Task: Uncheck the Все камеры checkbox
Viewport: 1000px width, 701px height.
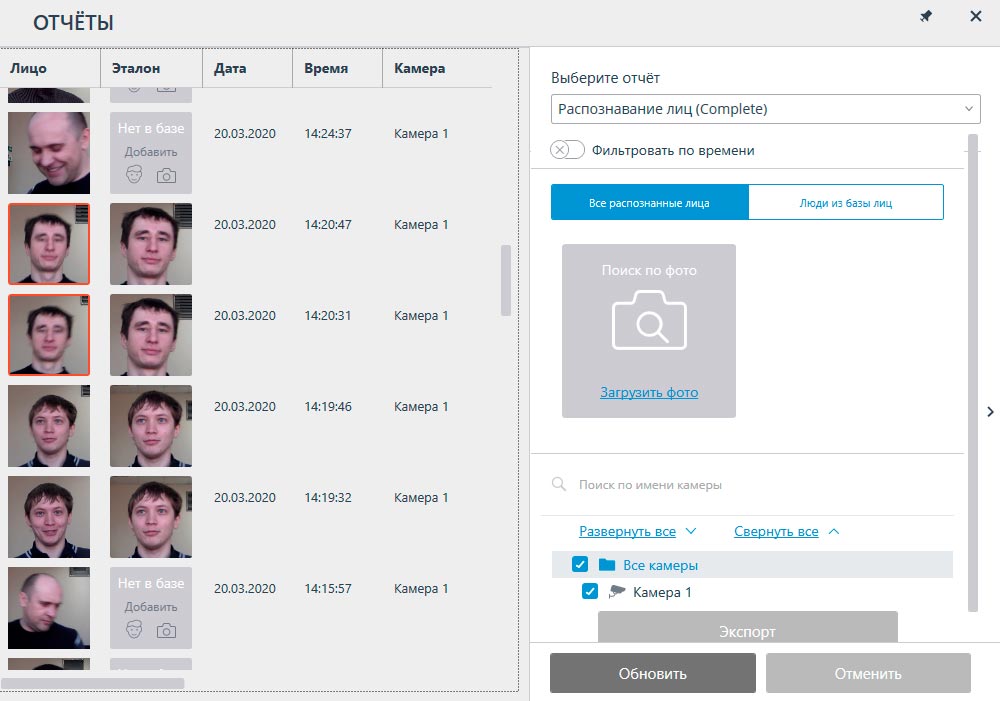Action: point(580,565)
